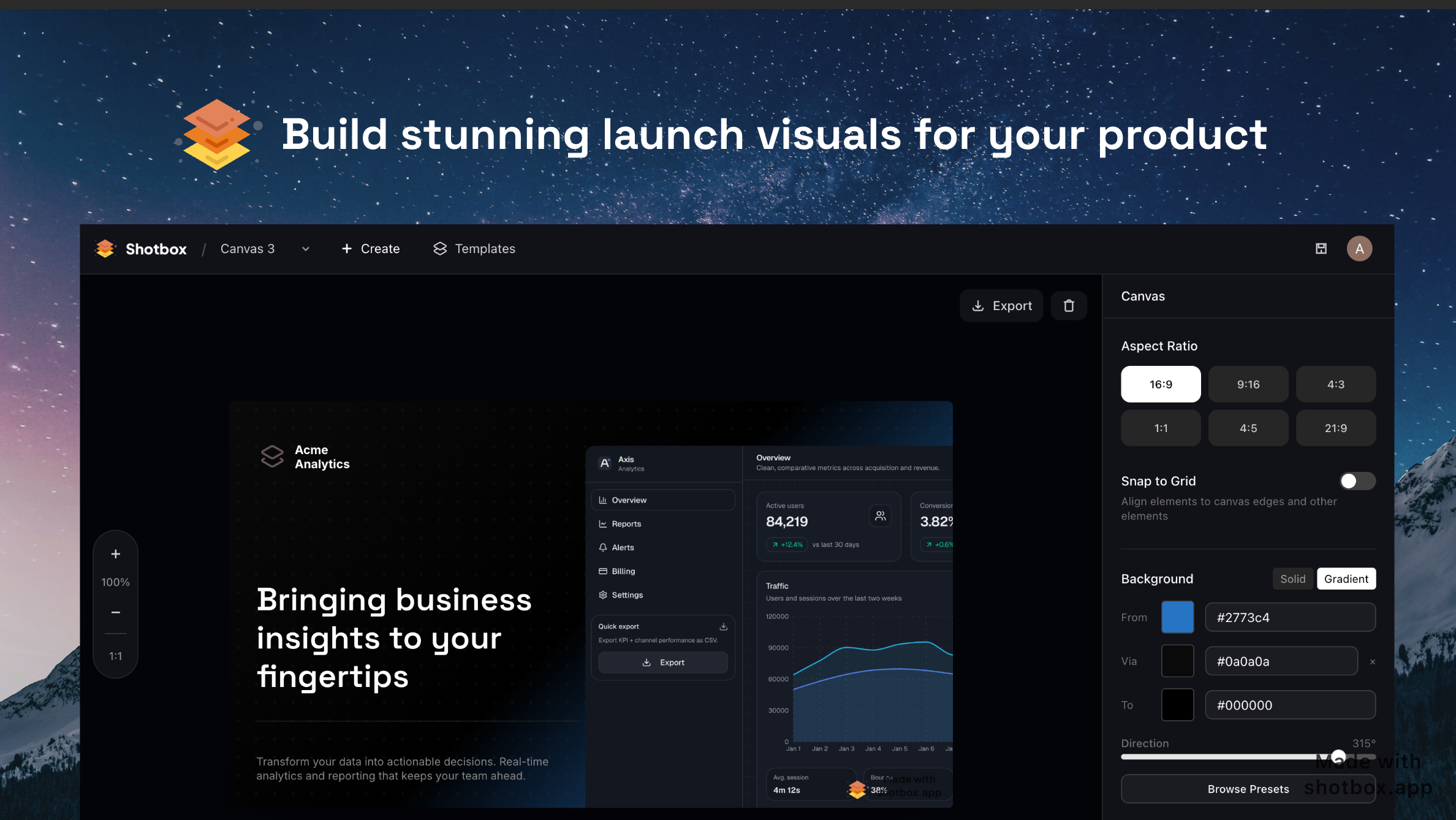Remove the Via gradient stop with the × icon

[x=1373, y=661]
